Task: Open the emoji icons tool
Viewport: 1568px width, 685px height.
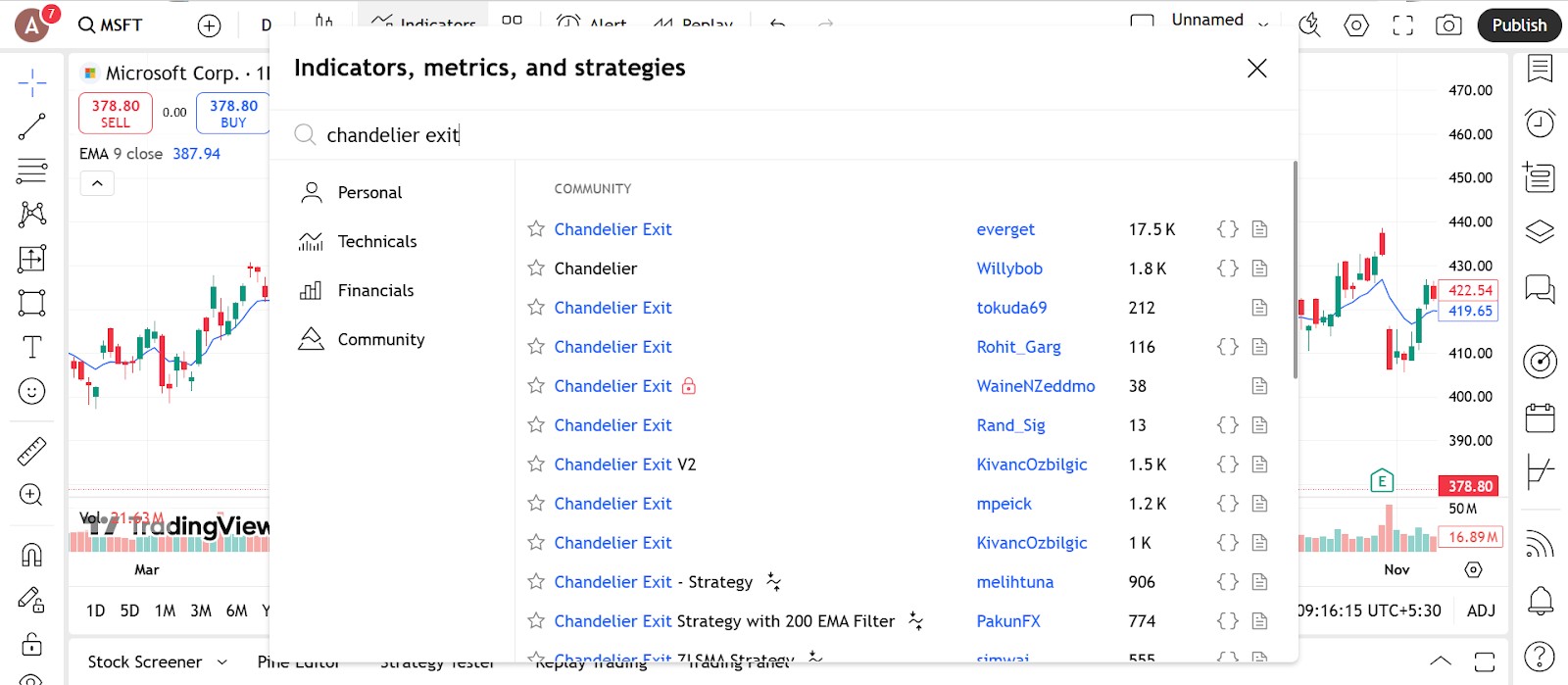Action: click(31, 392)
